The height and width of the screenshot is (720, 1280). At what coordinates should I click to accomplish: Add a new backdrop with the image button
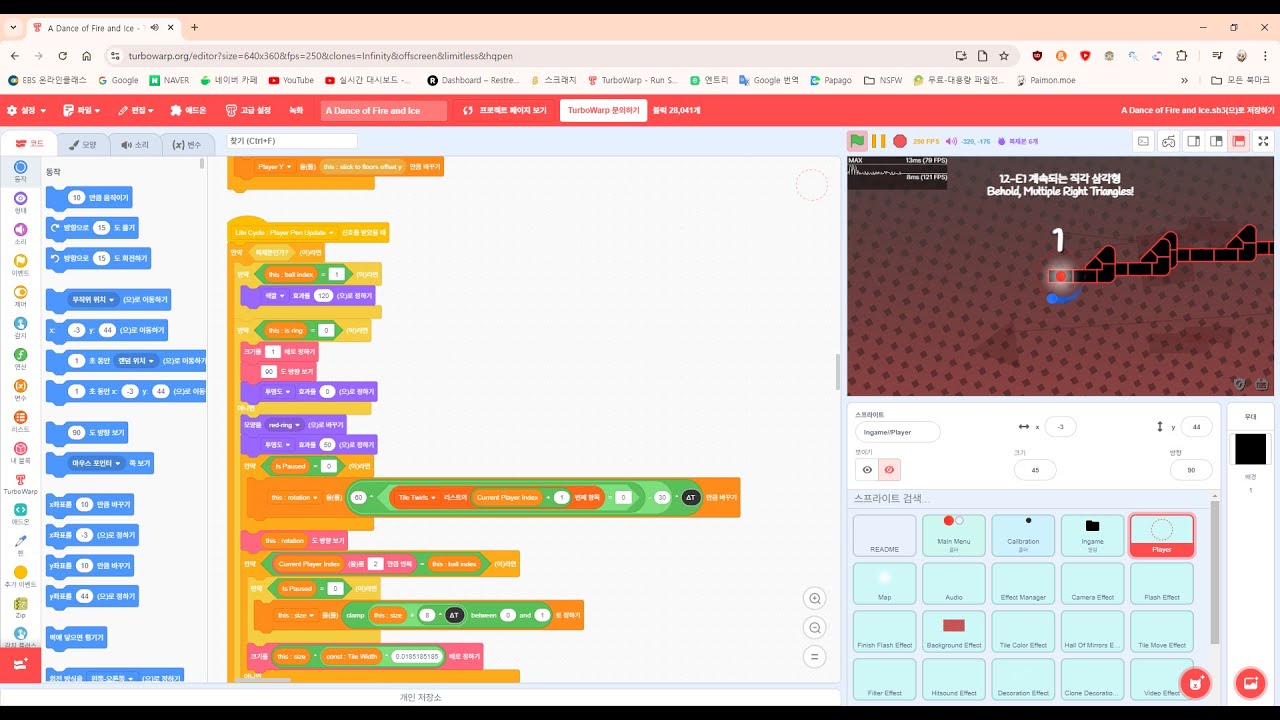[1250, 683]
